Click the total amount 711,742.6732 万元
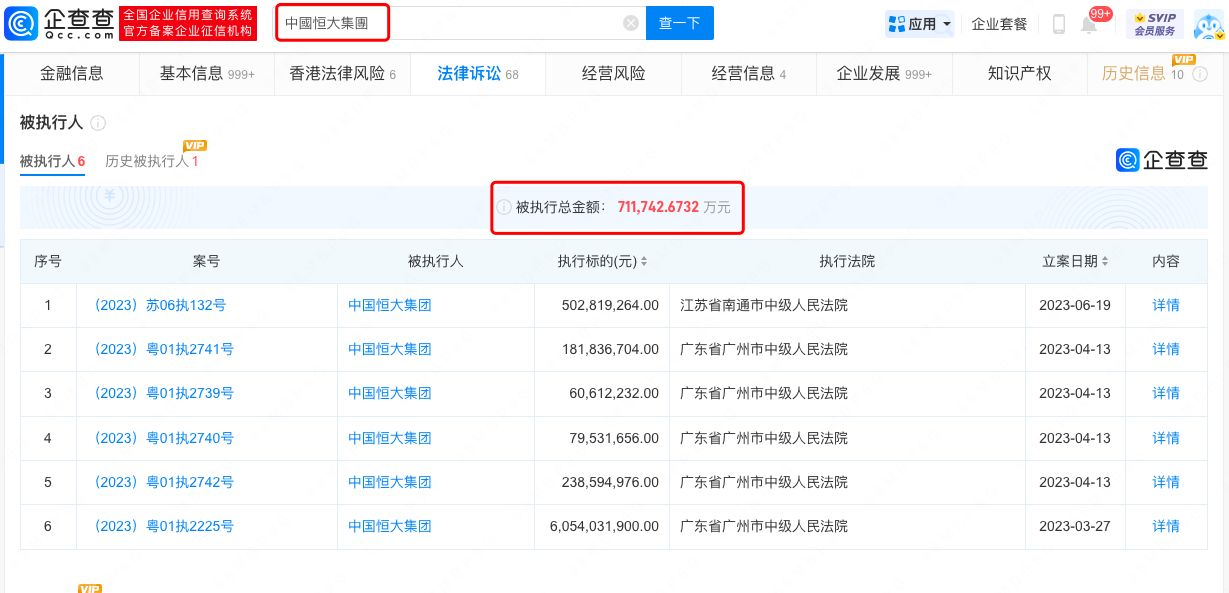 pyautogui.click(x=674, y=207)
